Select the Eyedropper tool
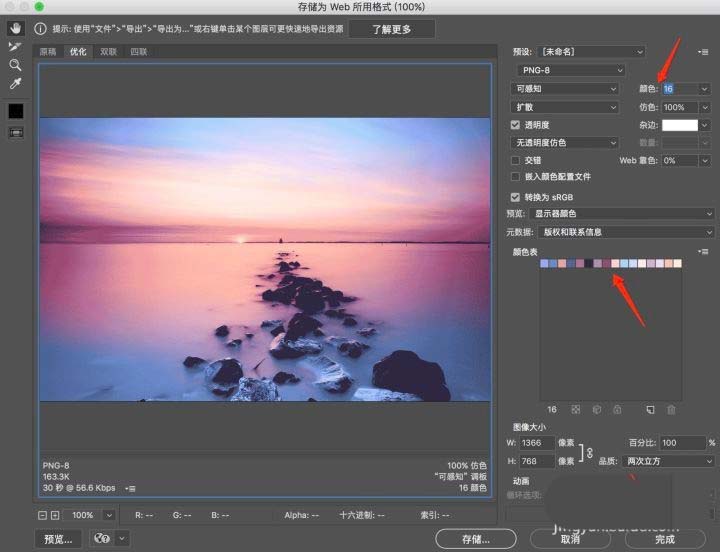Image resolution: width=720 pixels, height=552 pixels. pyautogui.click(x=15, y=84)
